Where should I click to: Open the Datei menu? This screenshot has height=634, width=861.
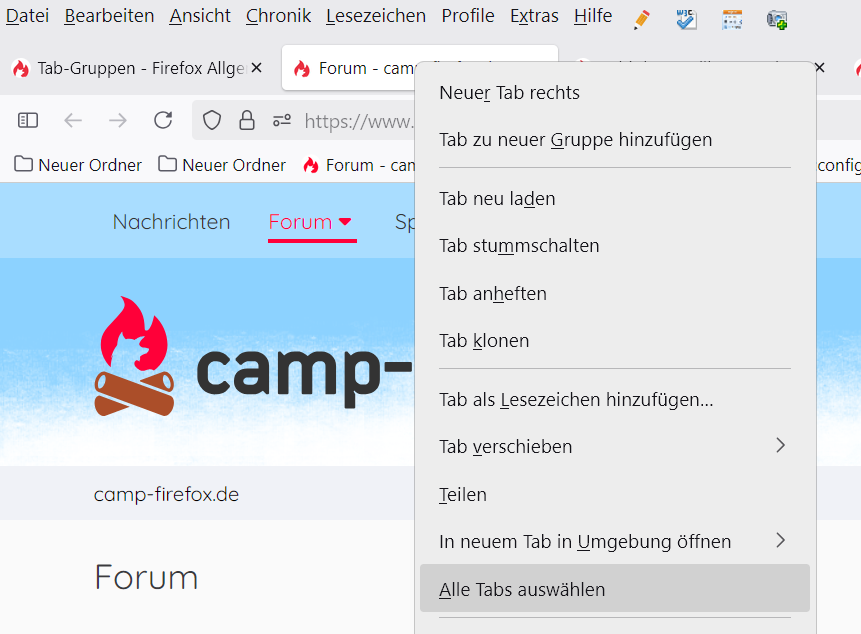27,16
